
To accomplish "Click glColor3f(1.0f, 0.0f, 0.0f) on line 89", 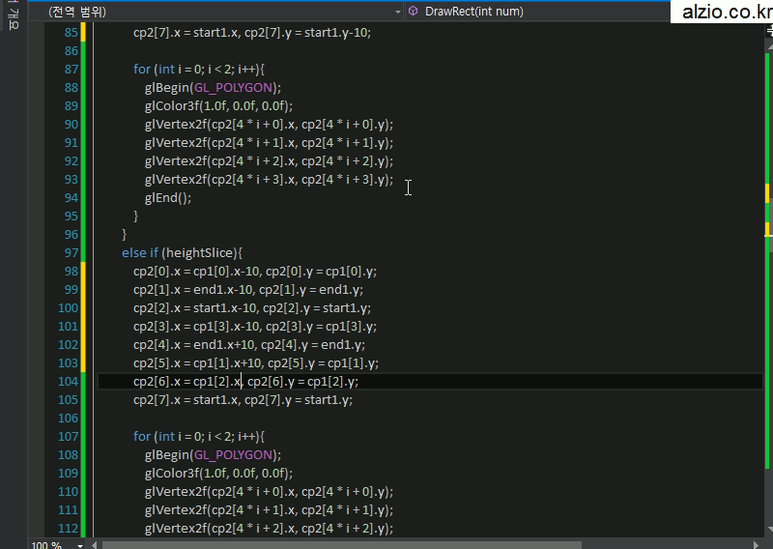I will pos(218,106).
